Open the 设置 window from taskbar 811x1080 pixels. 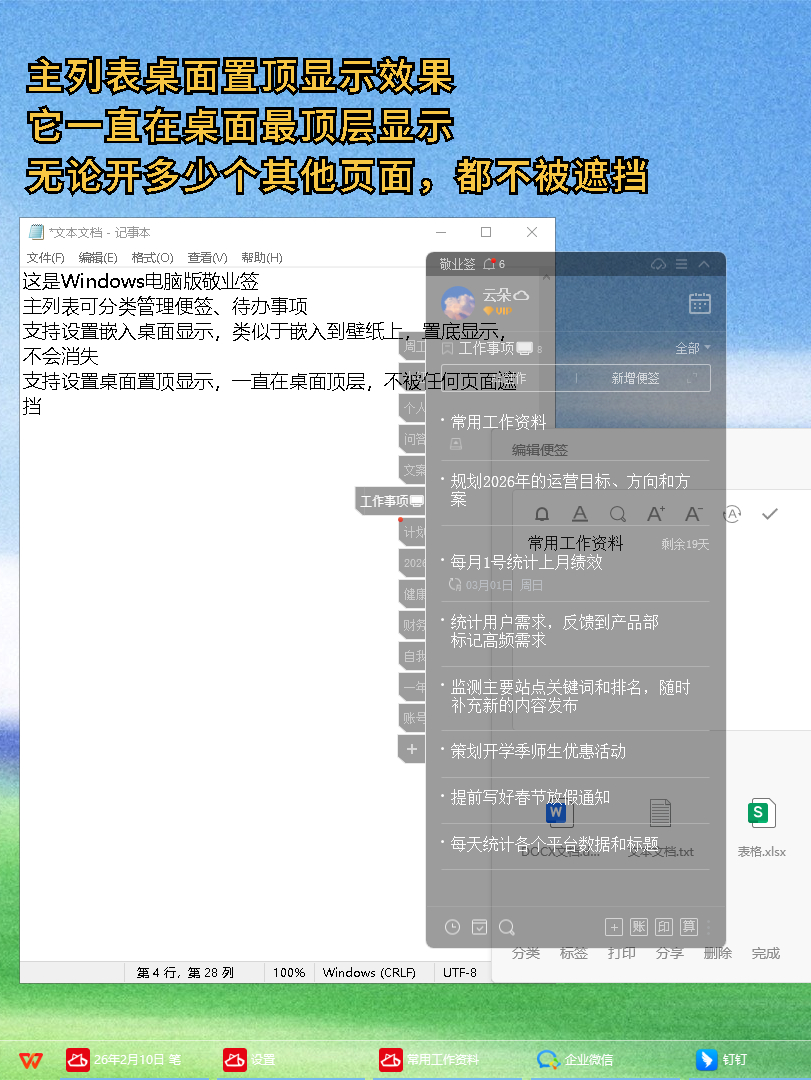pos(249,1059)
